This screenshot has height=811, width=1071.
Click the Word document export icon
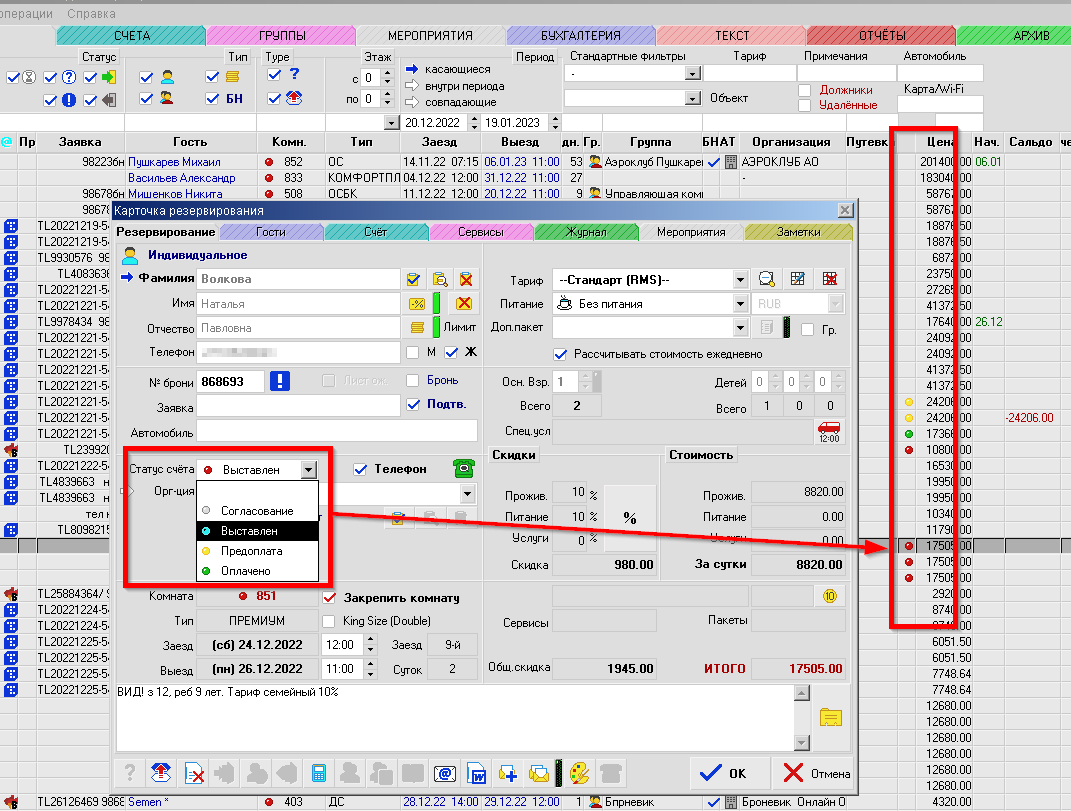tap(477, 773)
